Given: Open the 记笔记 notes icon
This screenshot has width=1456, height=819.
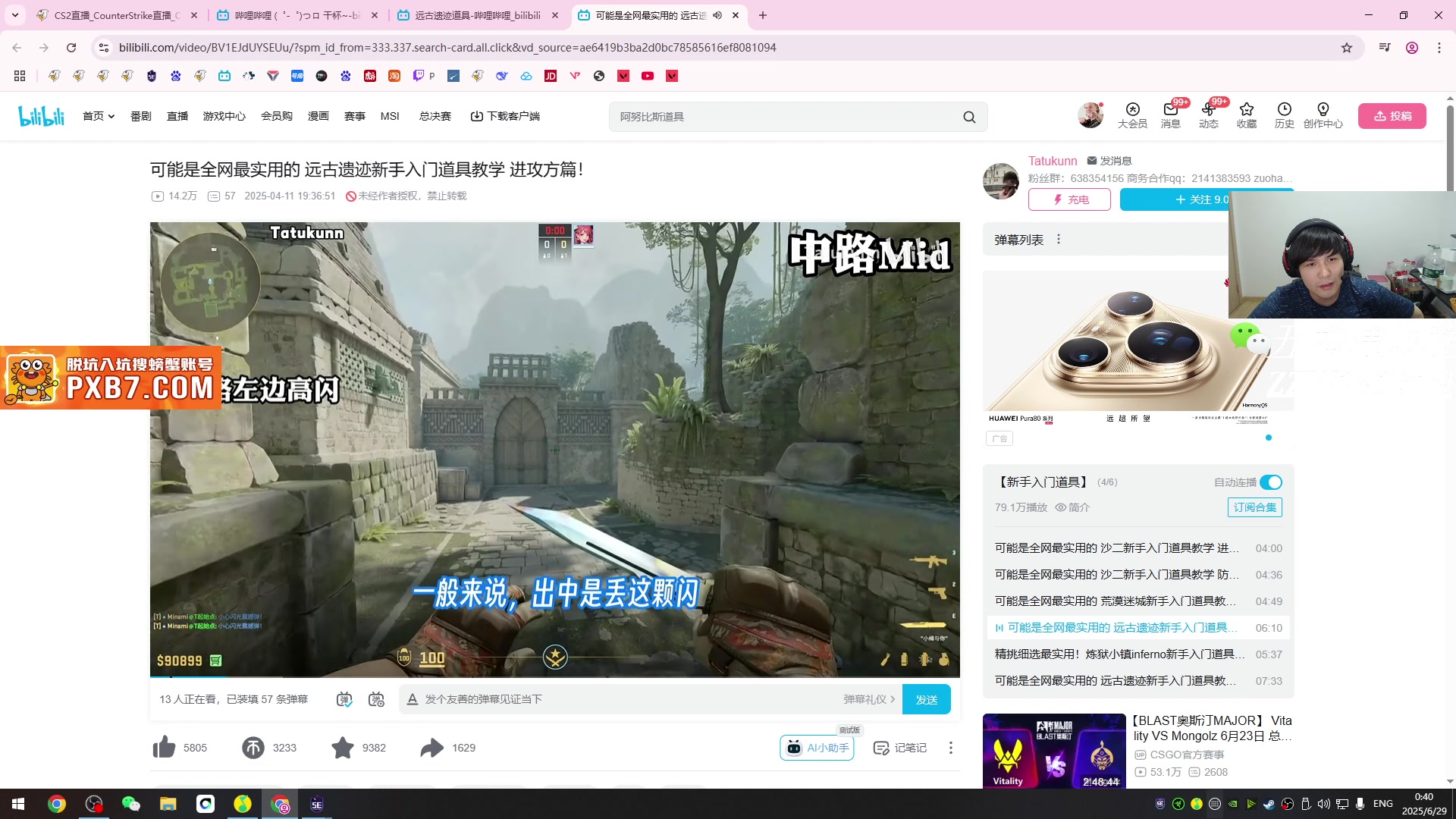Looking at the screenshot, I should pos(900,748).
